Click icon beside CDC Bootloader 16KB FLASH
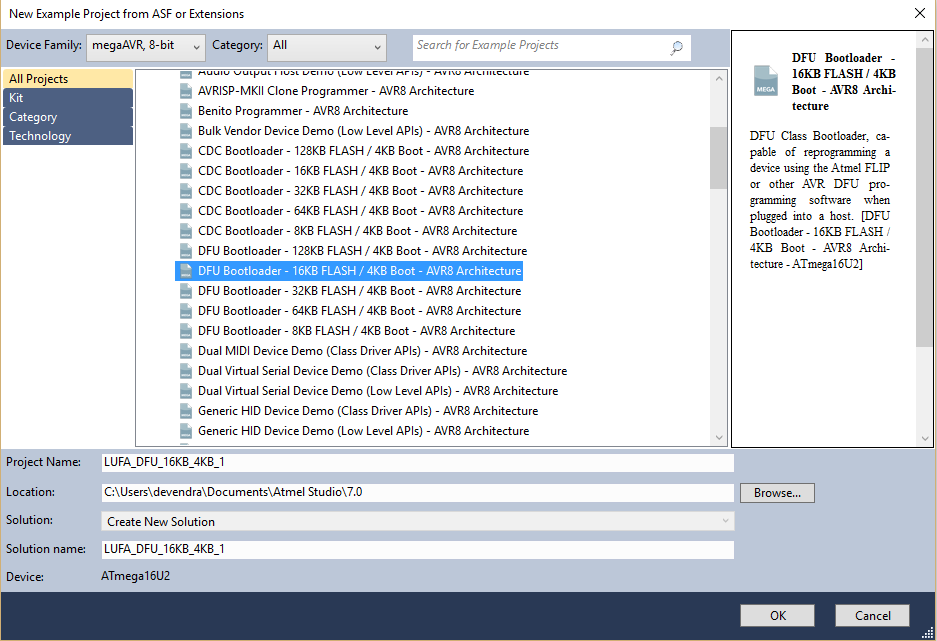937x641 pixels. pyautogui.click(x=186, y=171)
